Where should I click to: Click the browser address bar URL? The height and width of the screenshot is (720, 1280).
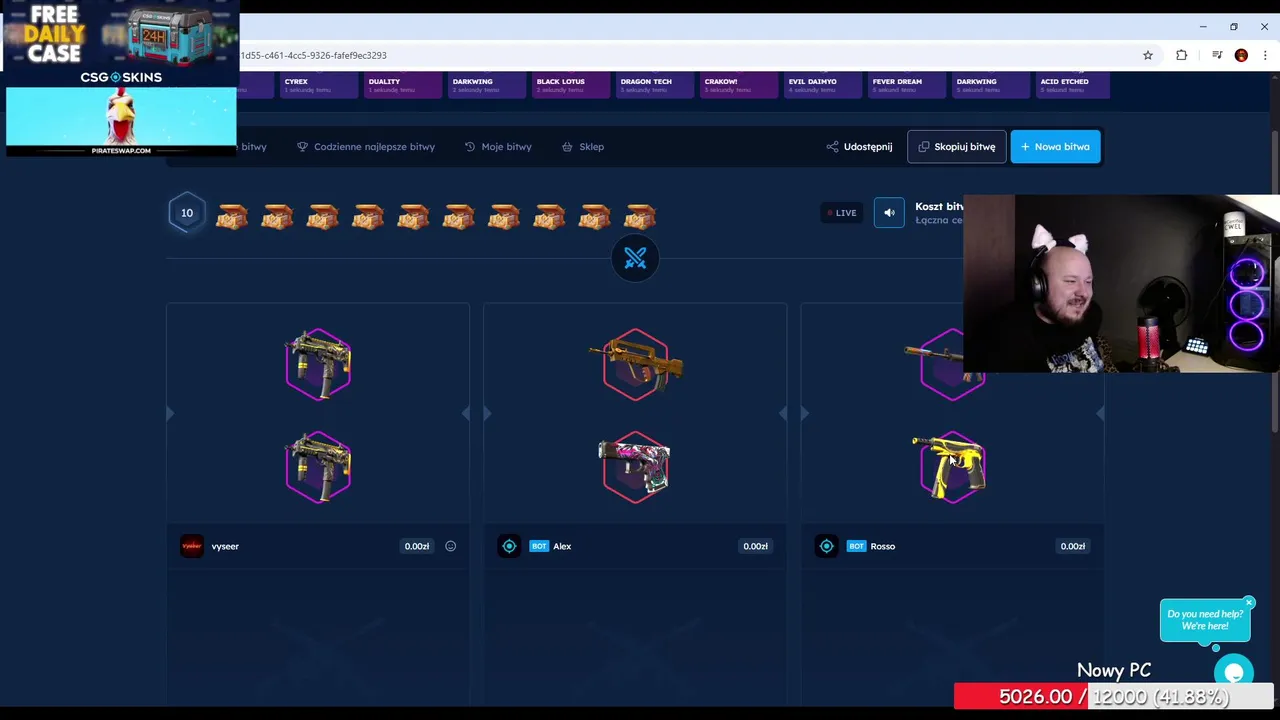(x=313, y=55)
